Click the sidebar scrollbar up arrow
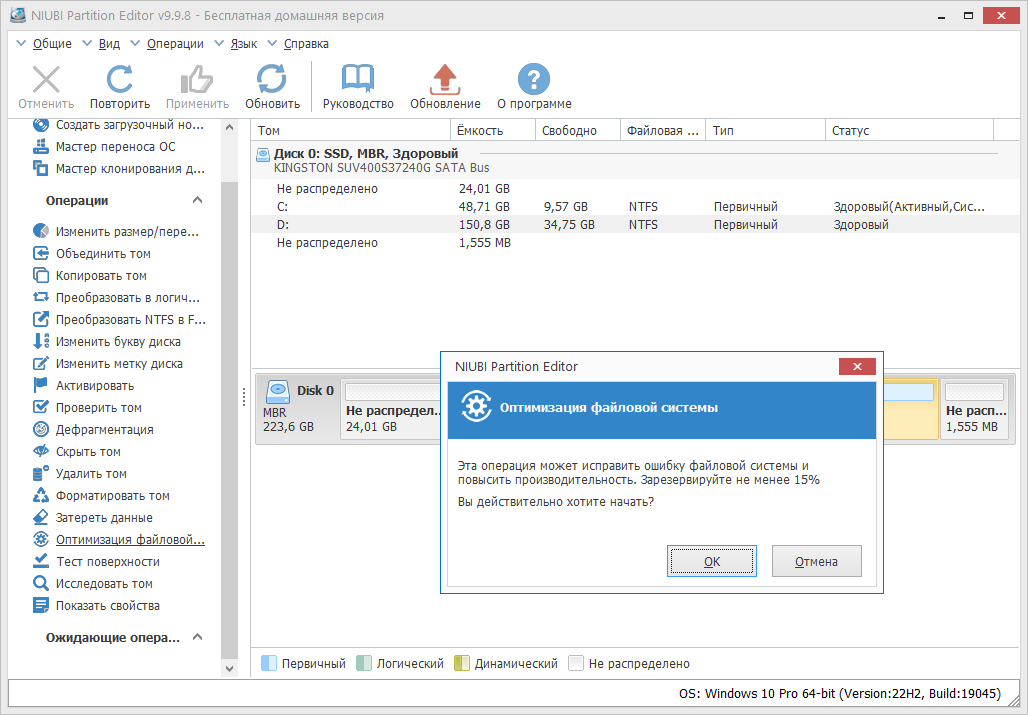This screenshot has width=1028, height=715. tap(229, 127)
